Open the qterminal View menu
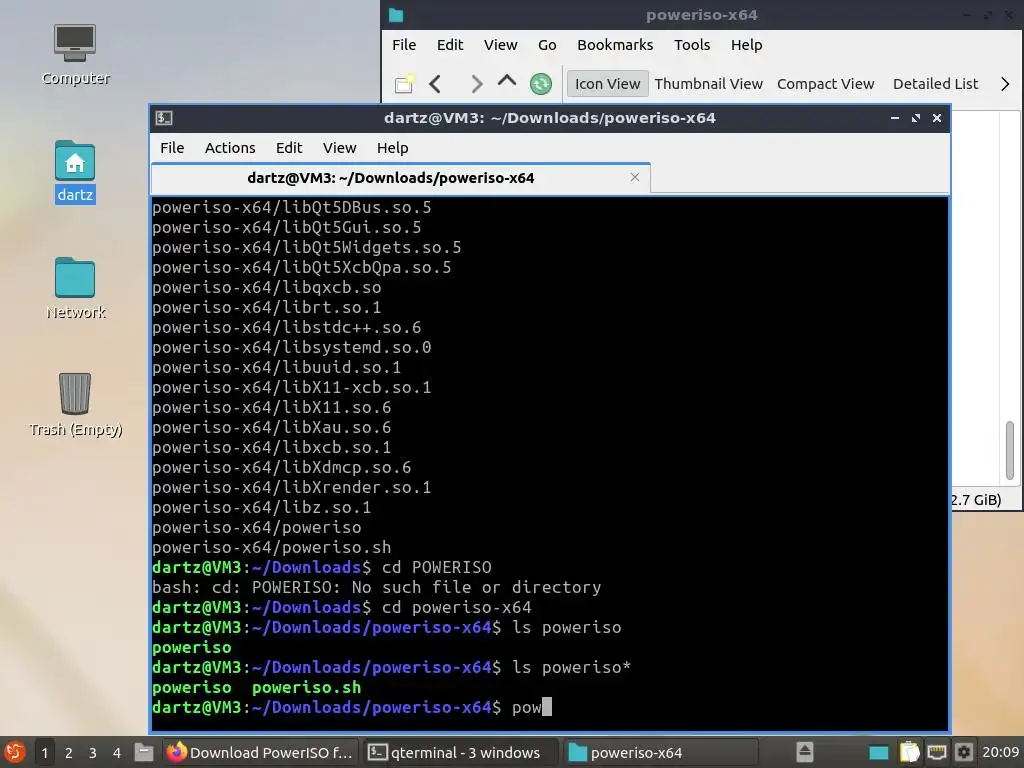The height and width of the screenshot is (768, 1024). (x=340, y=148)
